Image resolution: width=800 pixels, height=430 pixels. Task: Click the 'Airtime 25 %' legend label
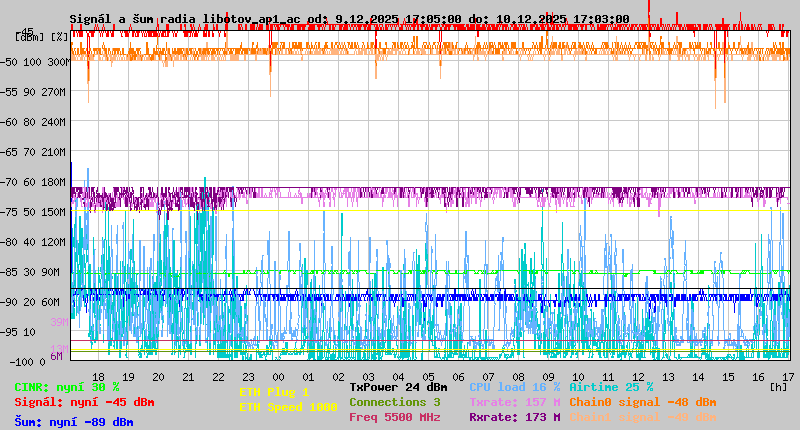coord(611,388)
